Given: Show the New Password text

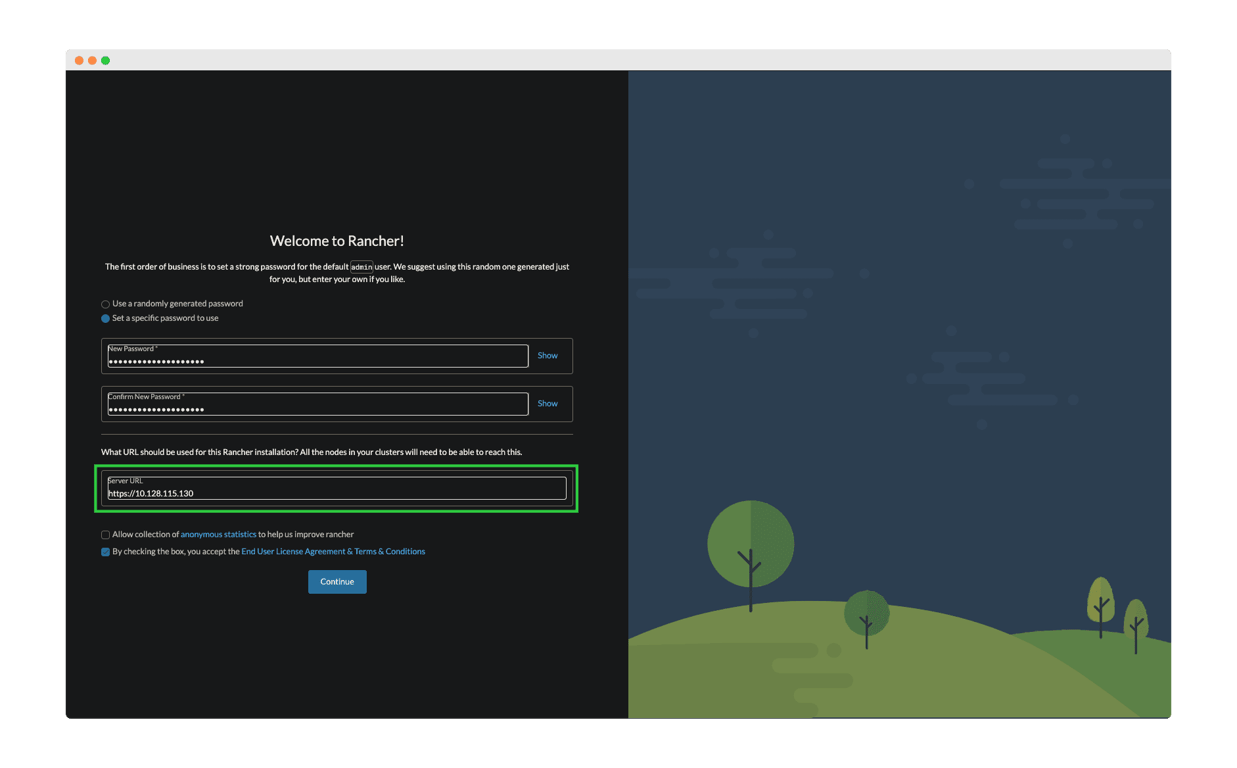Looking at the screenshot, I should pos(548,356).
